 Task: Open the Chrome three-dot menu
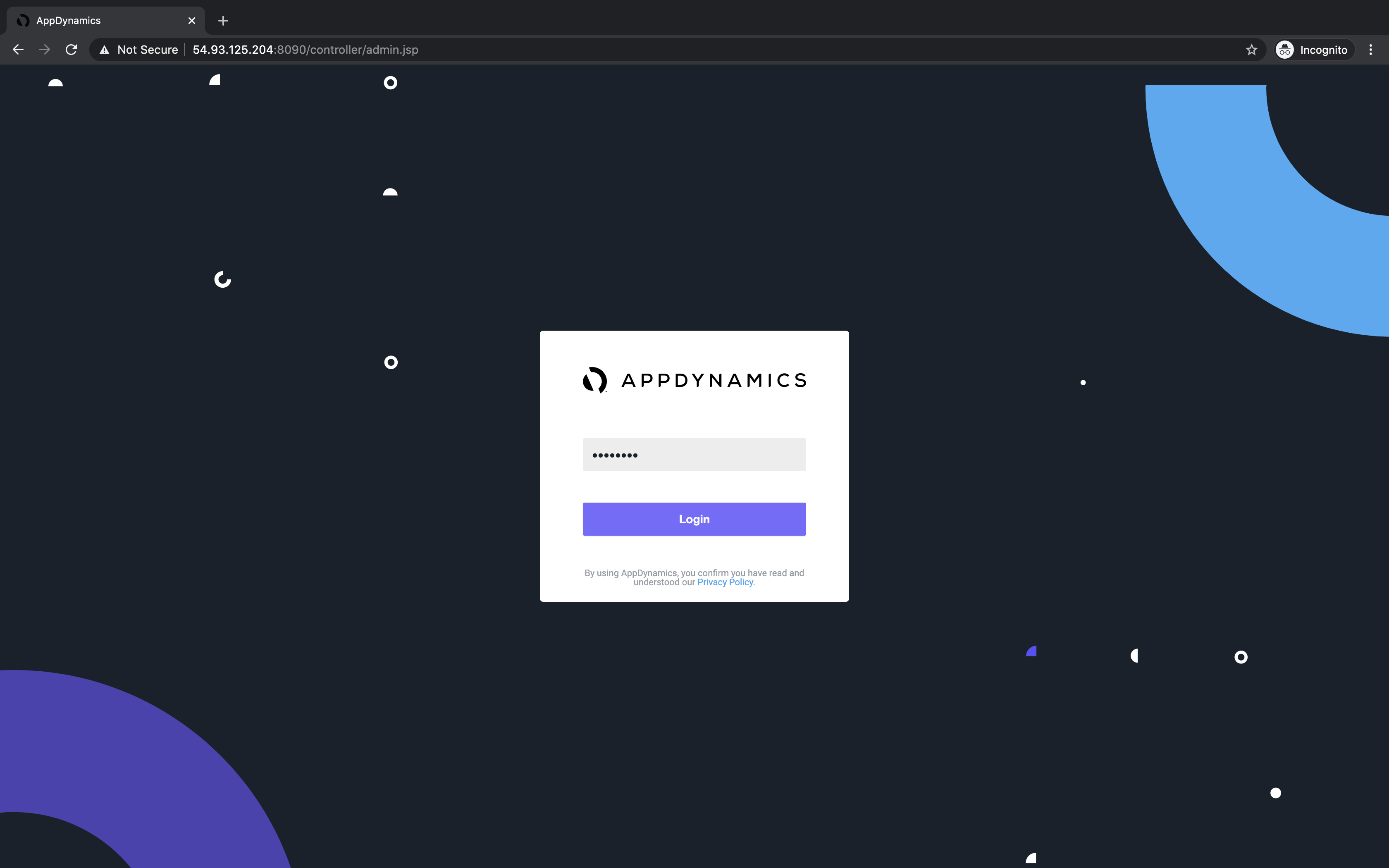[x=1371, y=50]
